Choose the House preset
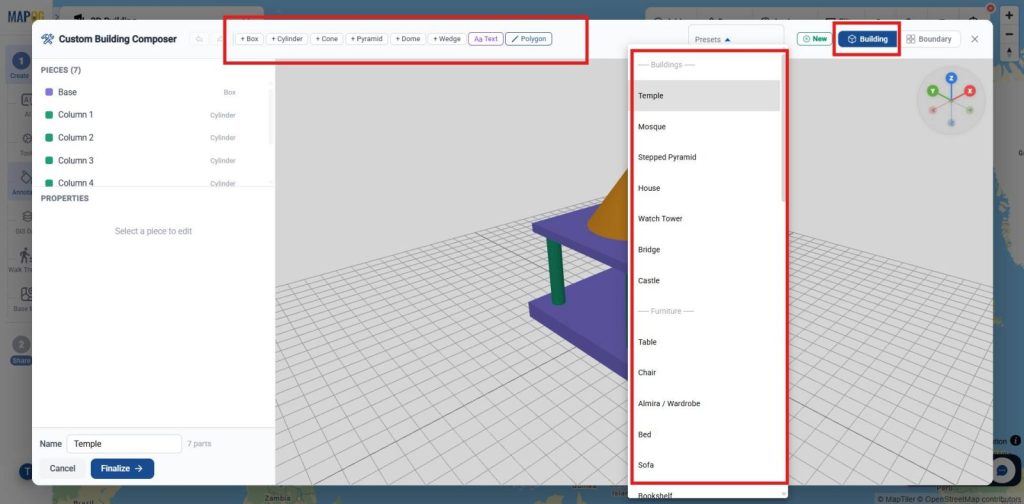The height and width of the screenshot is (504, 1024). (705, 188)
